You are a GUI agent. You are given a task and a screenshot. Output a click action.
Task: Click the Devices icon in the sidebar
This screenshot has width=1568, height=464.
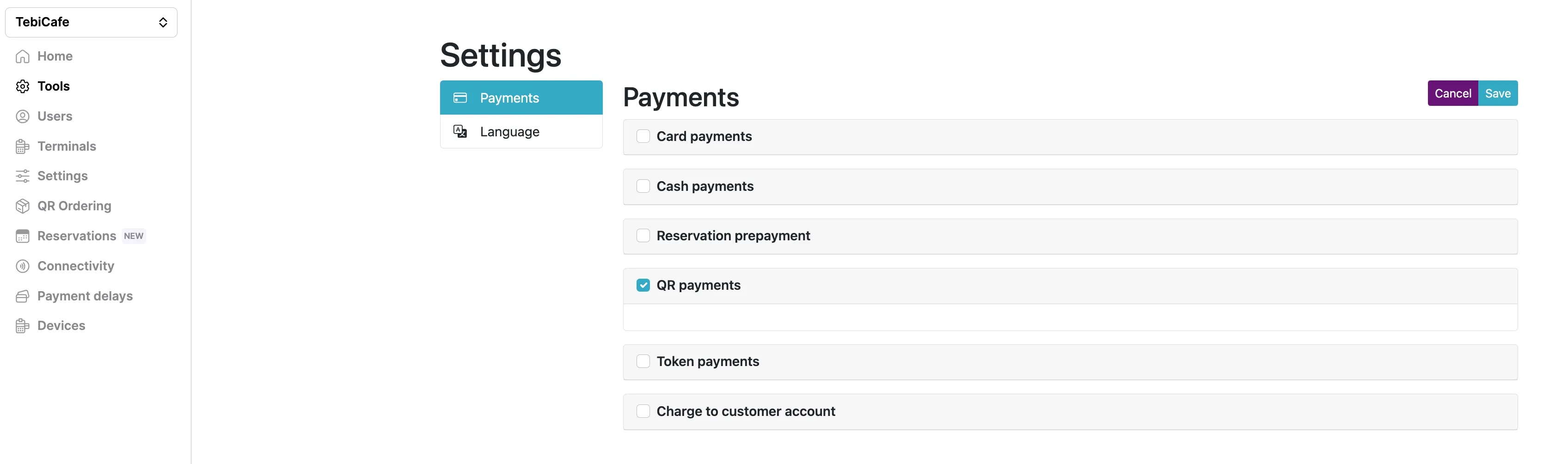click(x=23, y=325)
